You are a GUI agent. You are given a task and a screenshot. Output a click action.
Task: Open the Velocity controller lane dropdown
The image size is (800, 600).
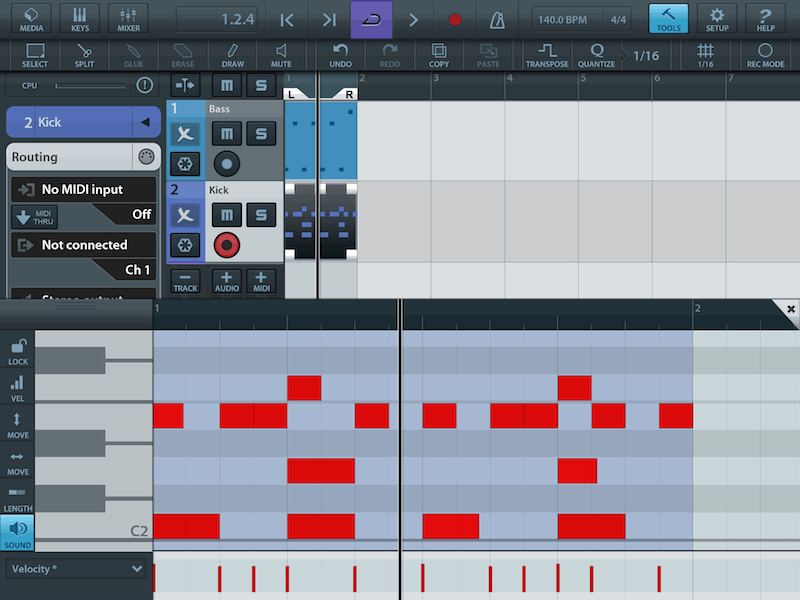76,568
